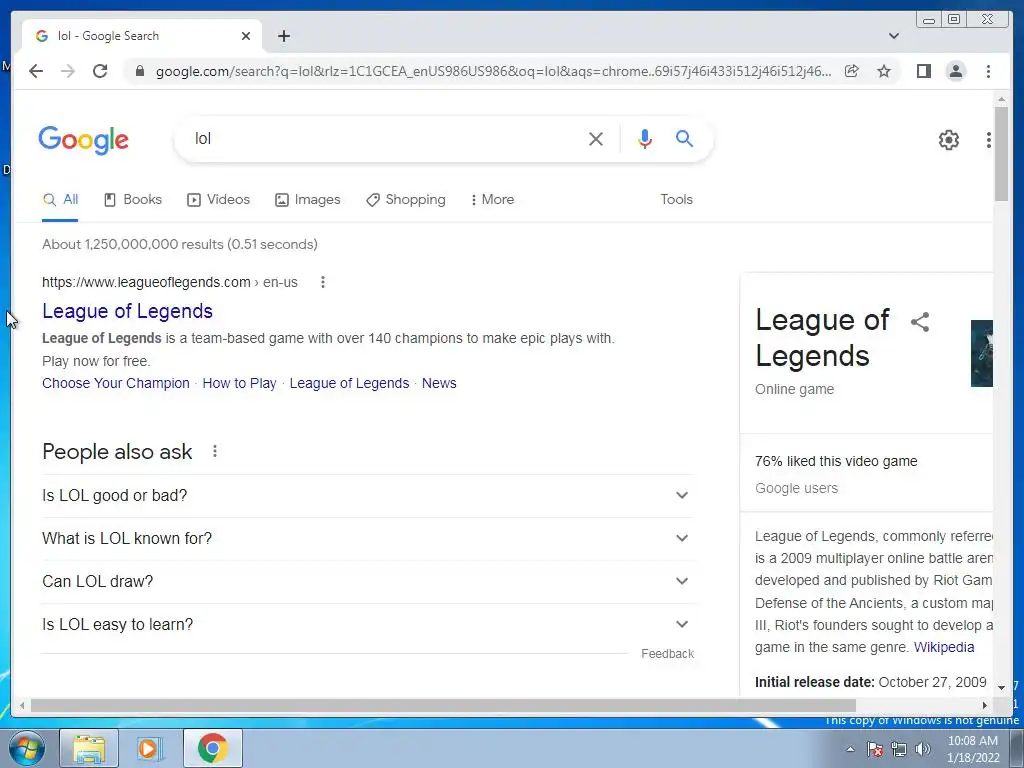Switch to Shopping results
This screenshot has height=768, width=1024.
coord(406,200)
